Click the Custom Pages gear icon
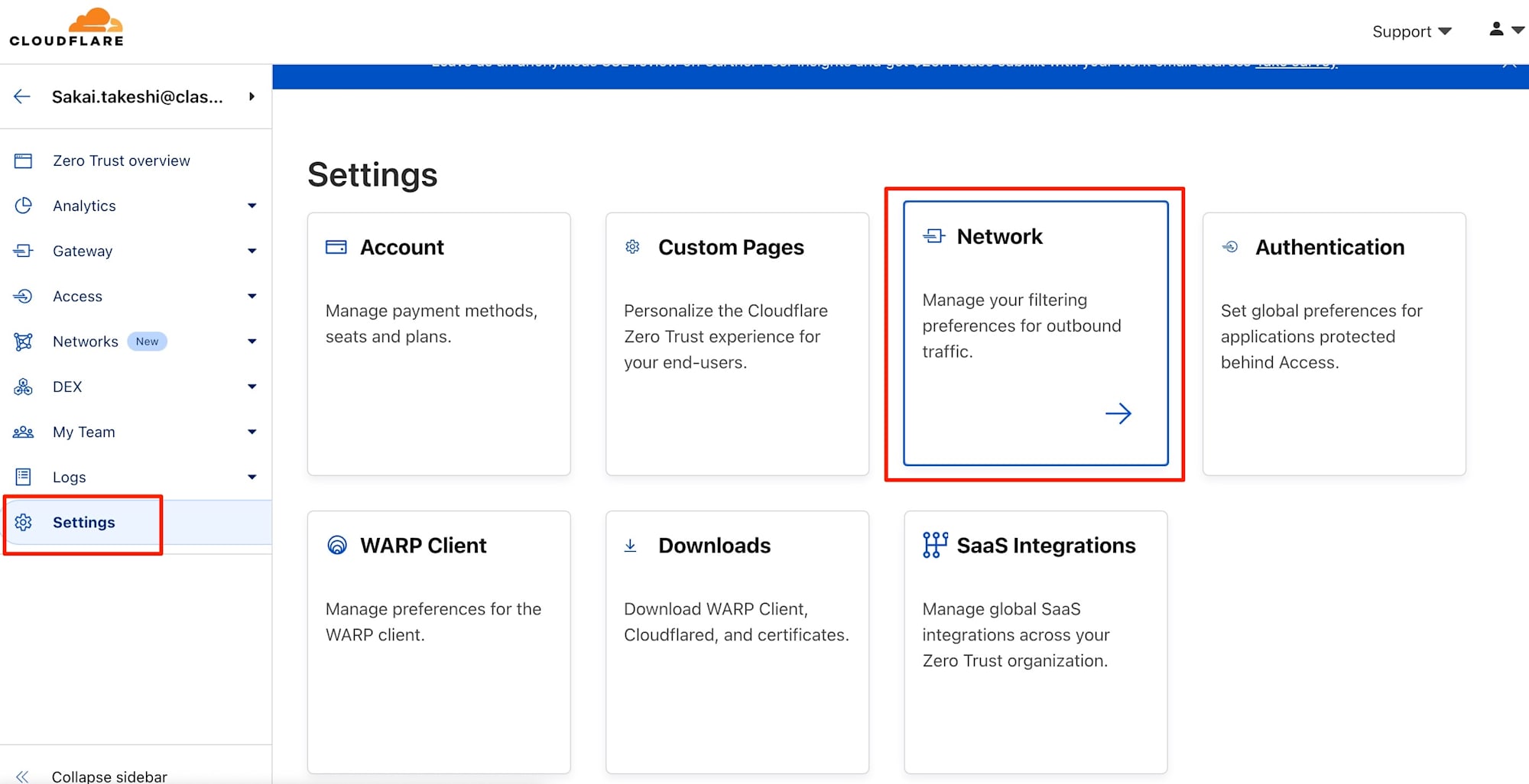 tap(632, 247)
